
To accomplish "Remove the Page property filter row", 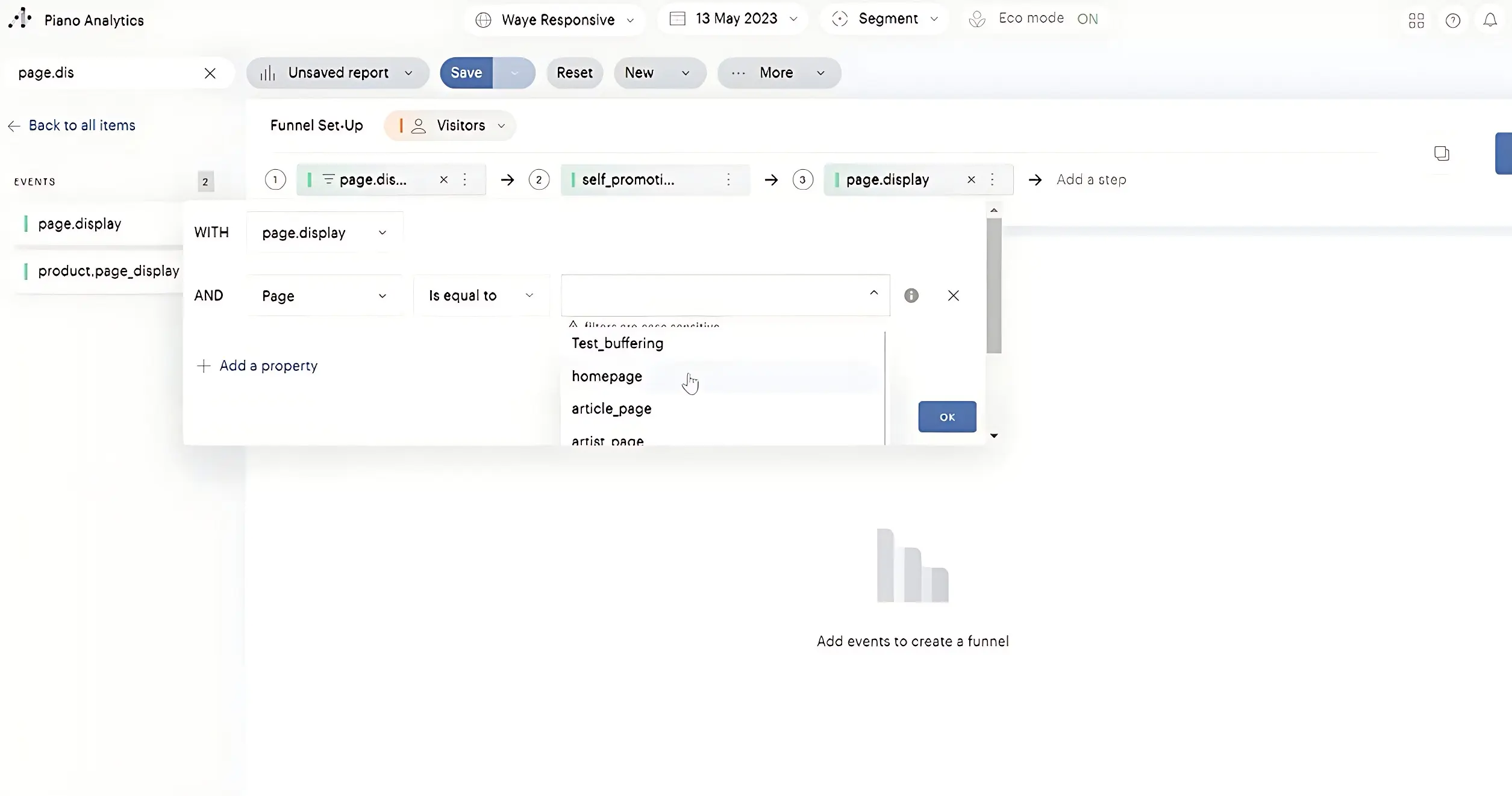I will (x=953, y=296).
